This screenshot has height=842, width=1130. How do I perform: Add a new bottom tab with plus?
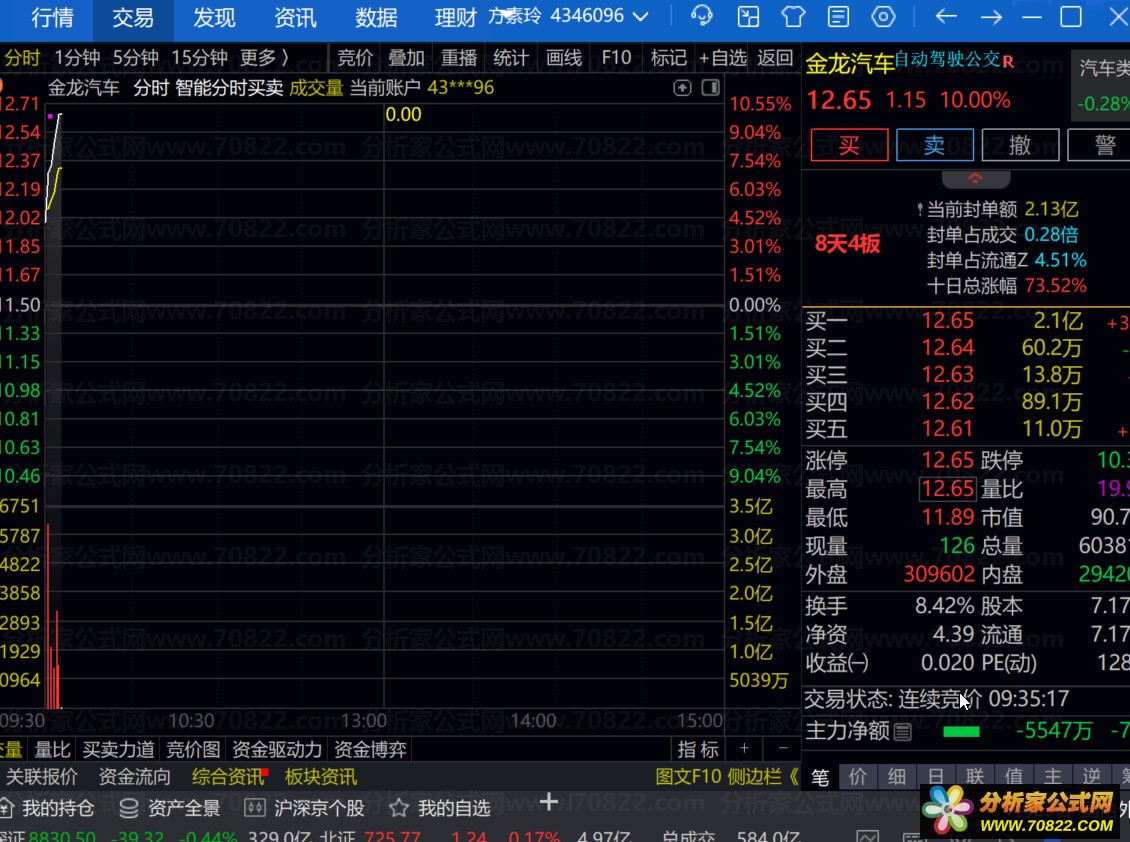pyautogui.click(x=548, y=802)
